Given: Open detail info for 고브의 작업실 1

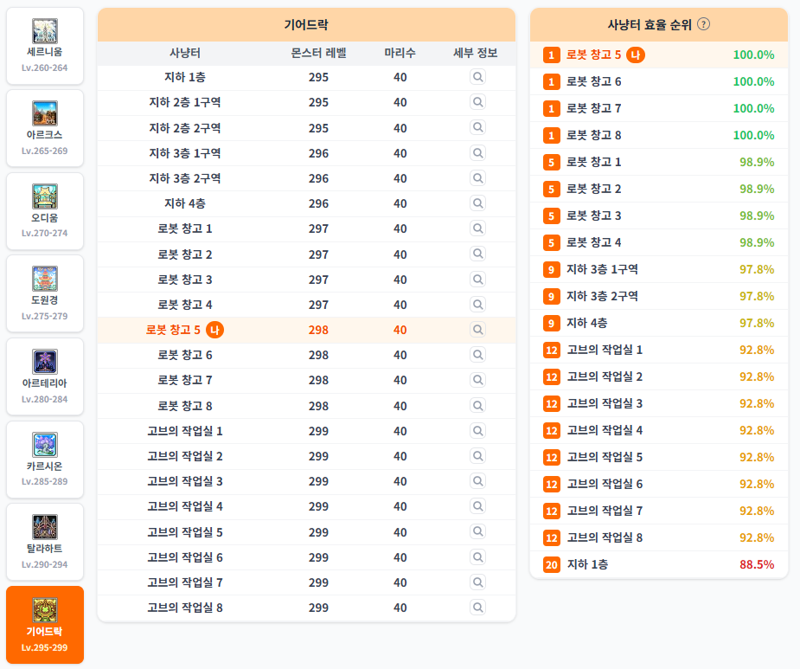Looking at the screenshot, I should (478, 431).
